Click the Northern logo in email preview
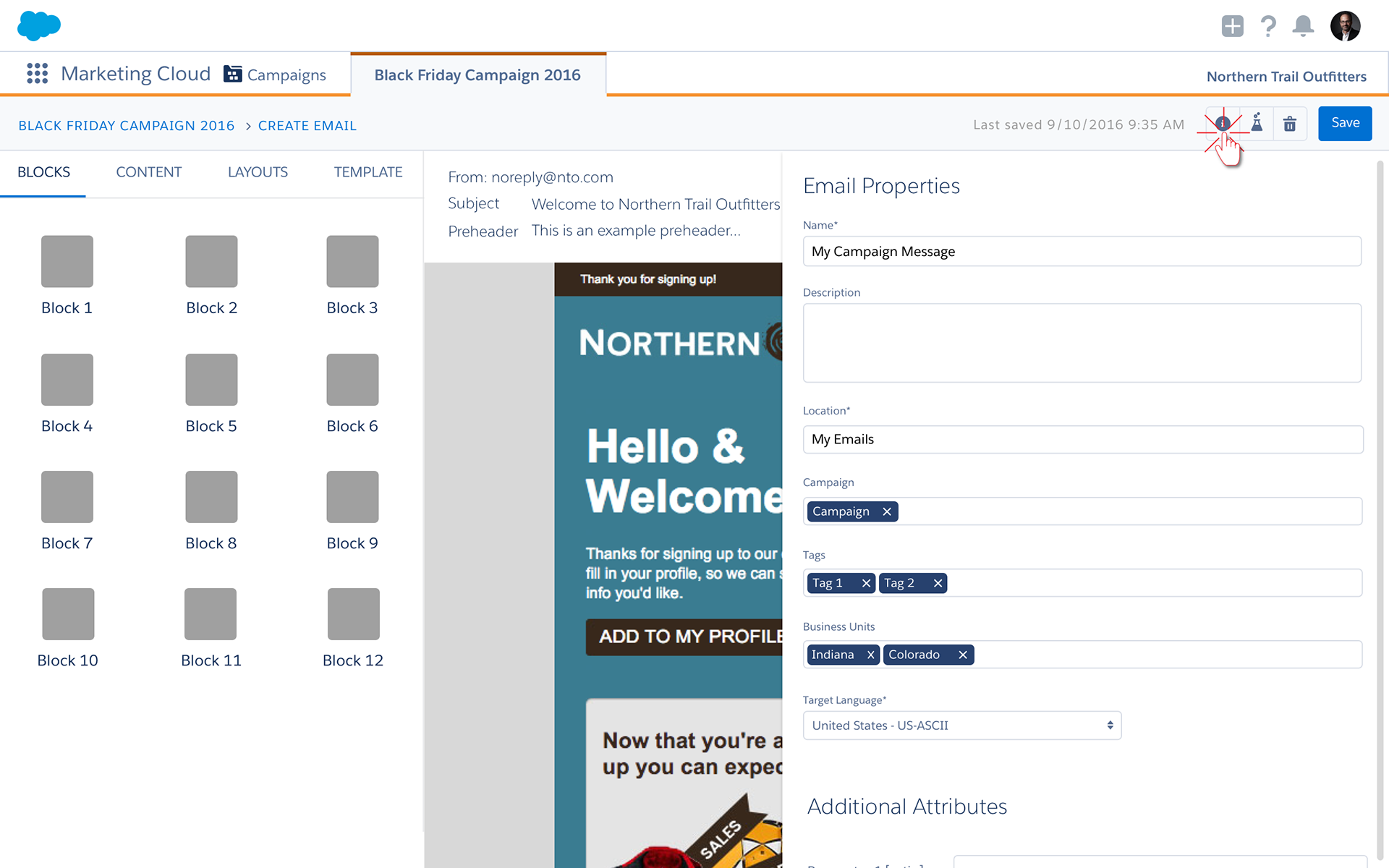This screenshot has width=1389, height=868. (681, 342)
